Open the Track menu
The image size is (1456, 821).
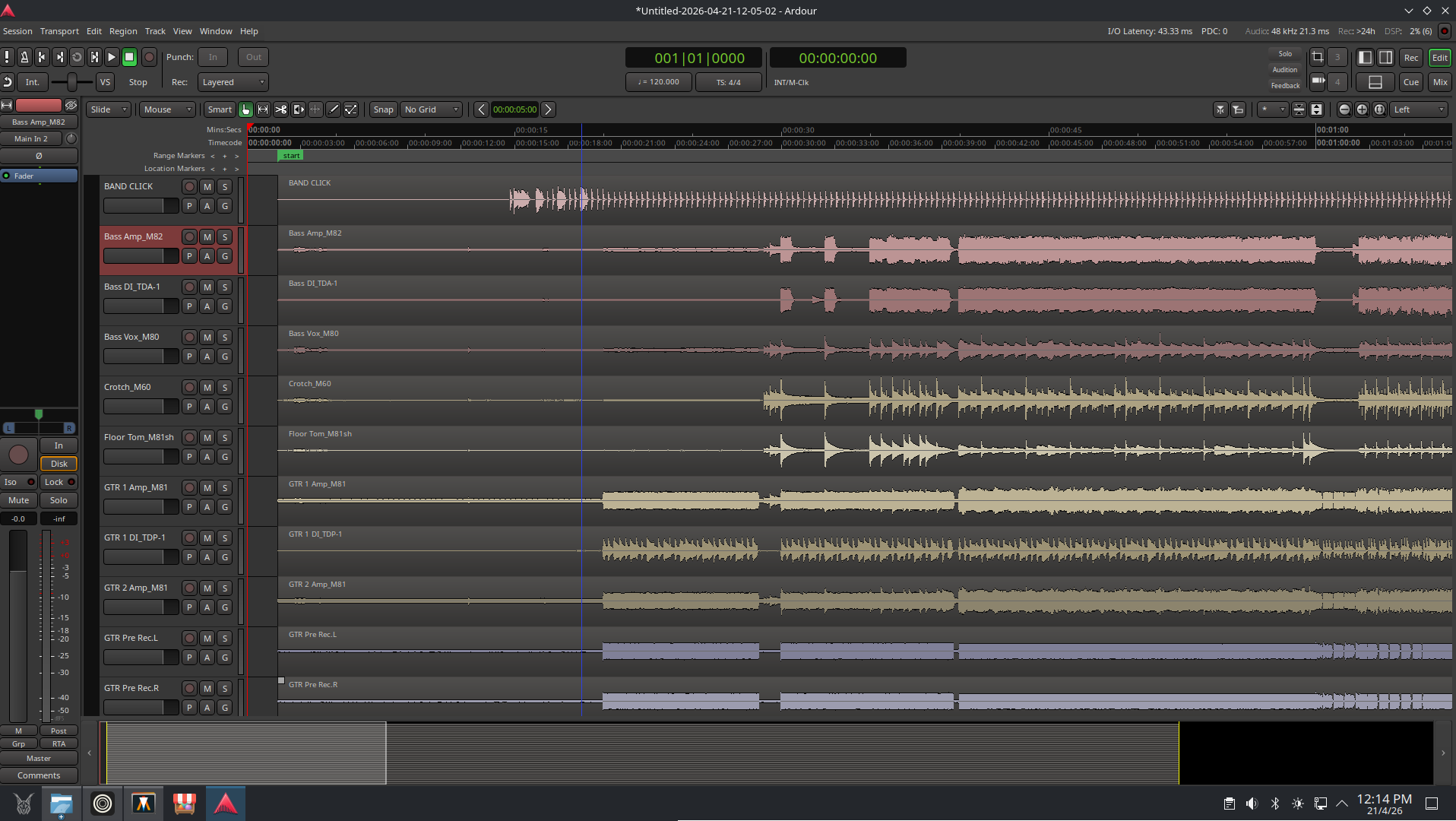[x=155, y=31]
